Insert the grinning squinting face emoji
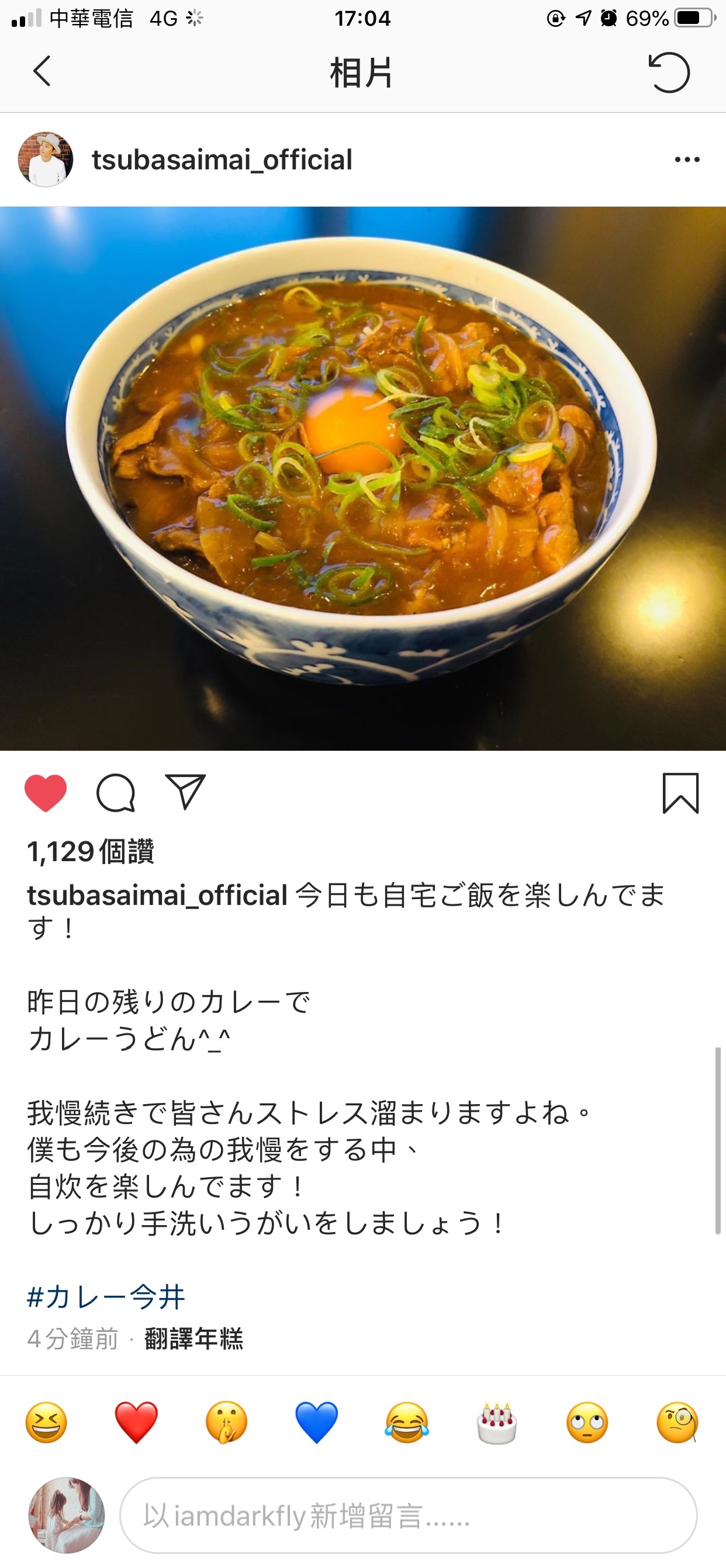The width and height of the screenshot is (726, 1568). tap(46, 1423)
